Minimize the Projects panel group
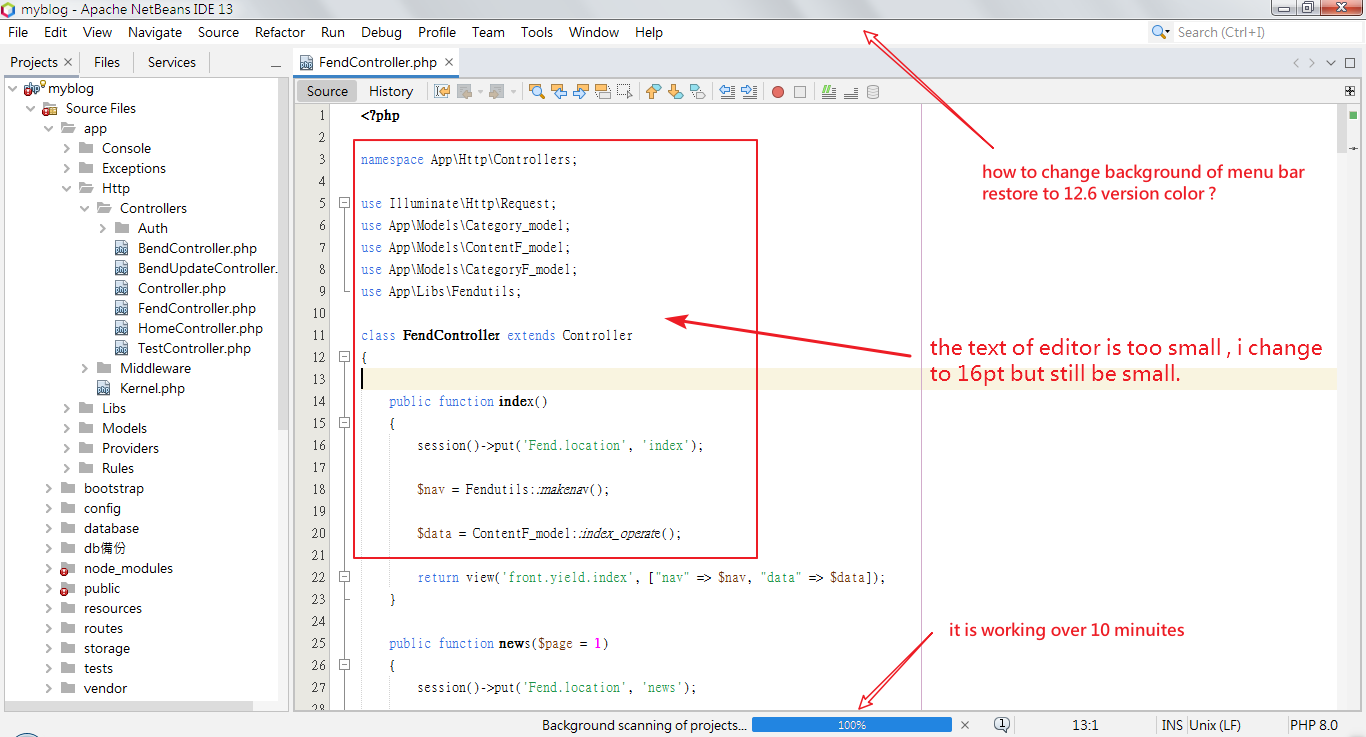1366x737 pixels. [276, 64]
